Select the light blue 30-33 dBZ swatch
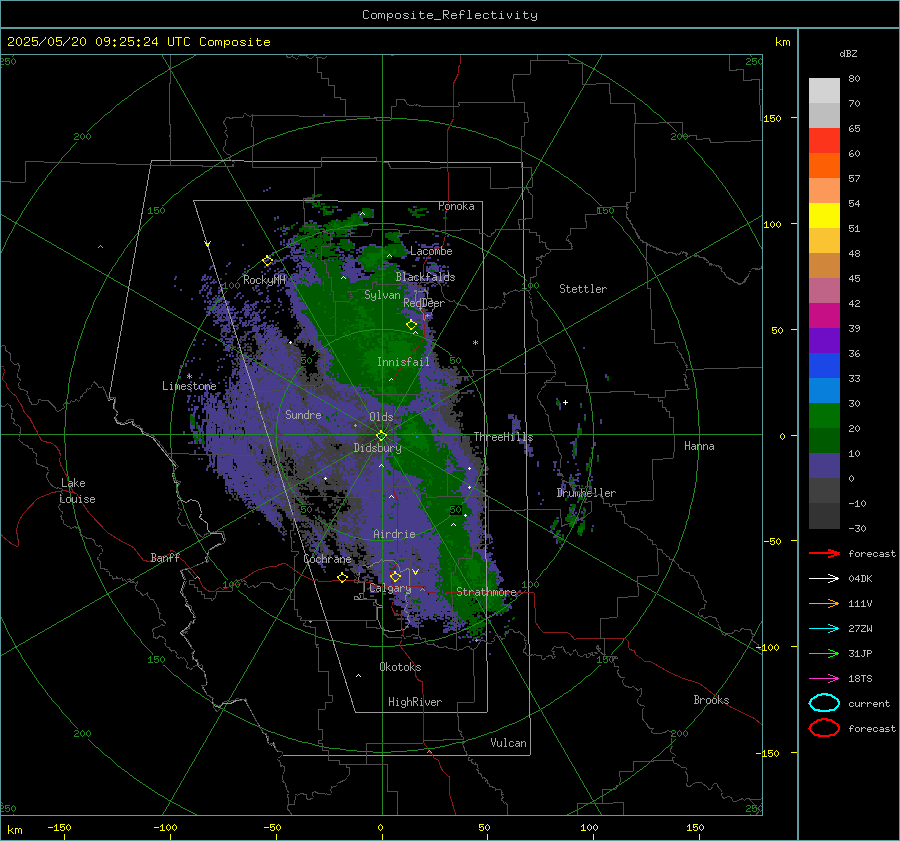 click(824, 391)
